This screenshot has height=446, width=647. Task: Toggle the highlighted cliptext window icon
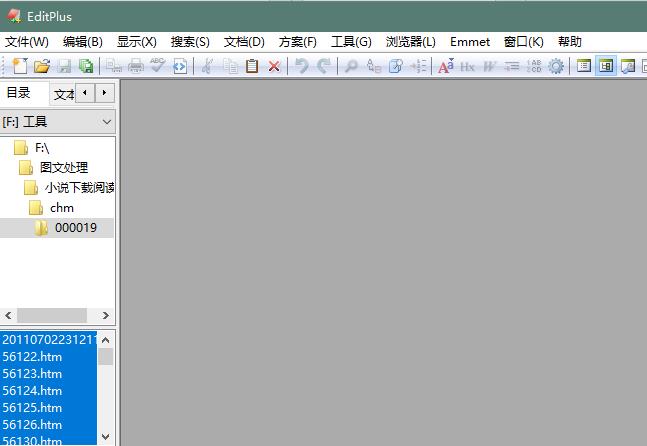tap(606, 66)
